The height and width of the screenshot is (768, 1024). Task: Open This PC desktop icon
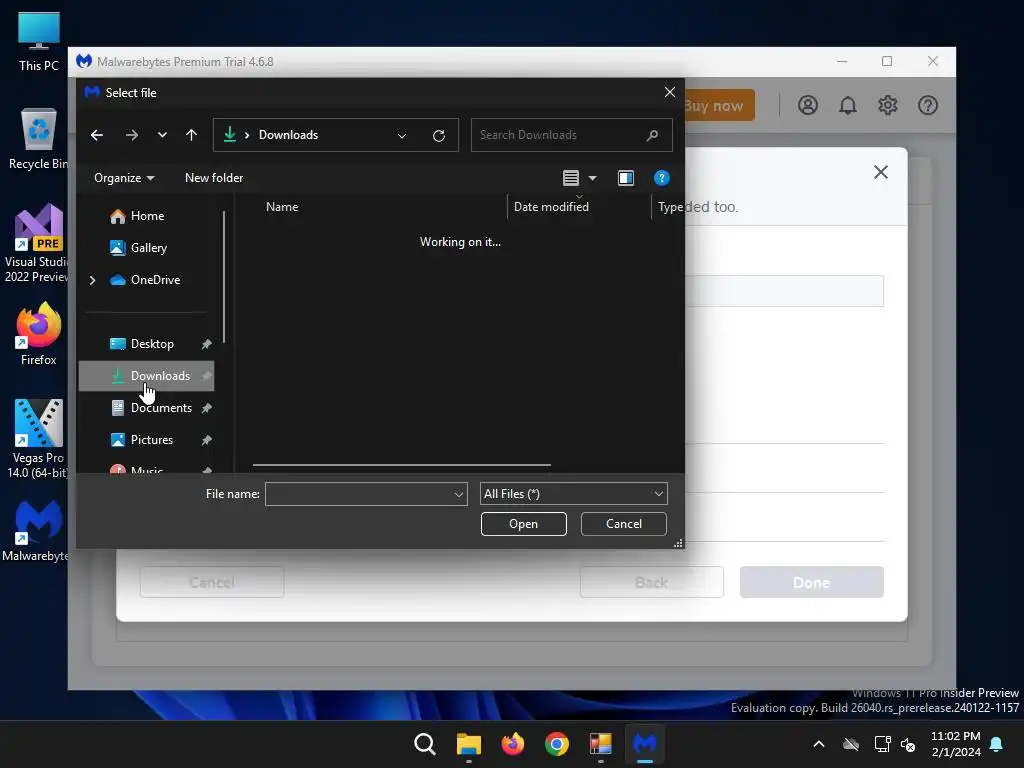[x=39, y=42]
